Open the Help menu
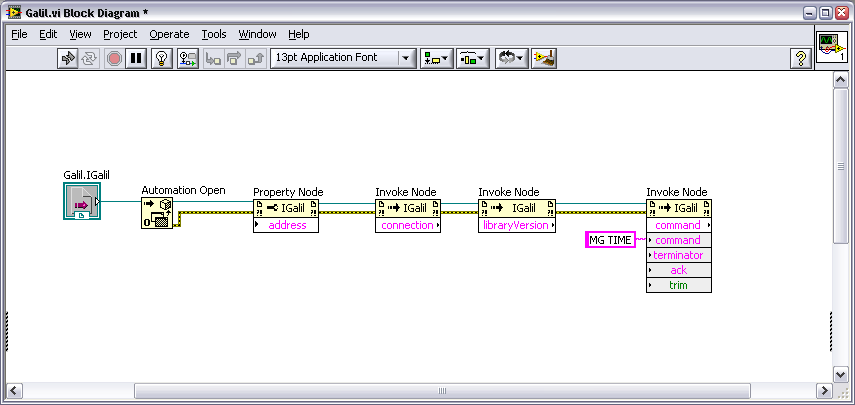The width and height of the screenshot is (855, 405). pos(299,34)
